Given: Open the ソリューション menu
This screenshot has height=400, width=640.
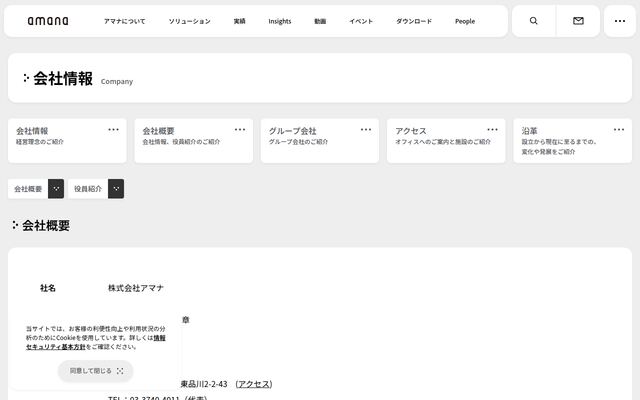Looking at the screenshot, I should [189, 21].
